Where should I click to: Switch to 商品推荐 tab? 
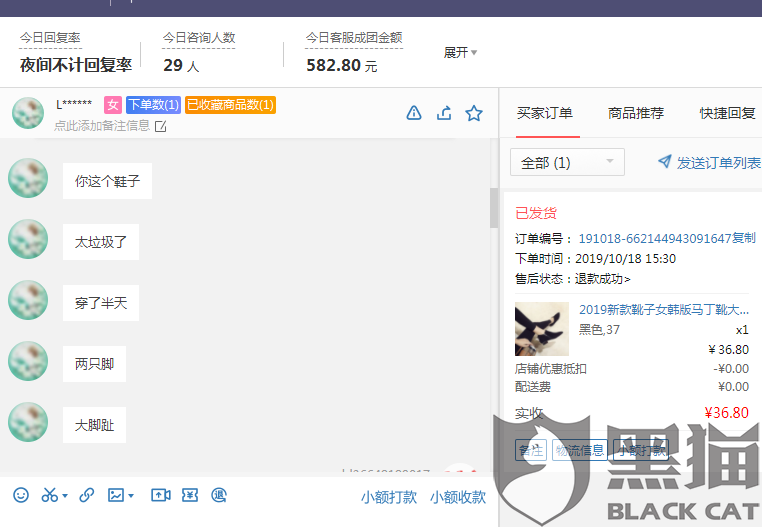[636, 113]
